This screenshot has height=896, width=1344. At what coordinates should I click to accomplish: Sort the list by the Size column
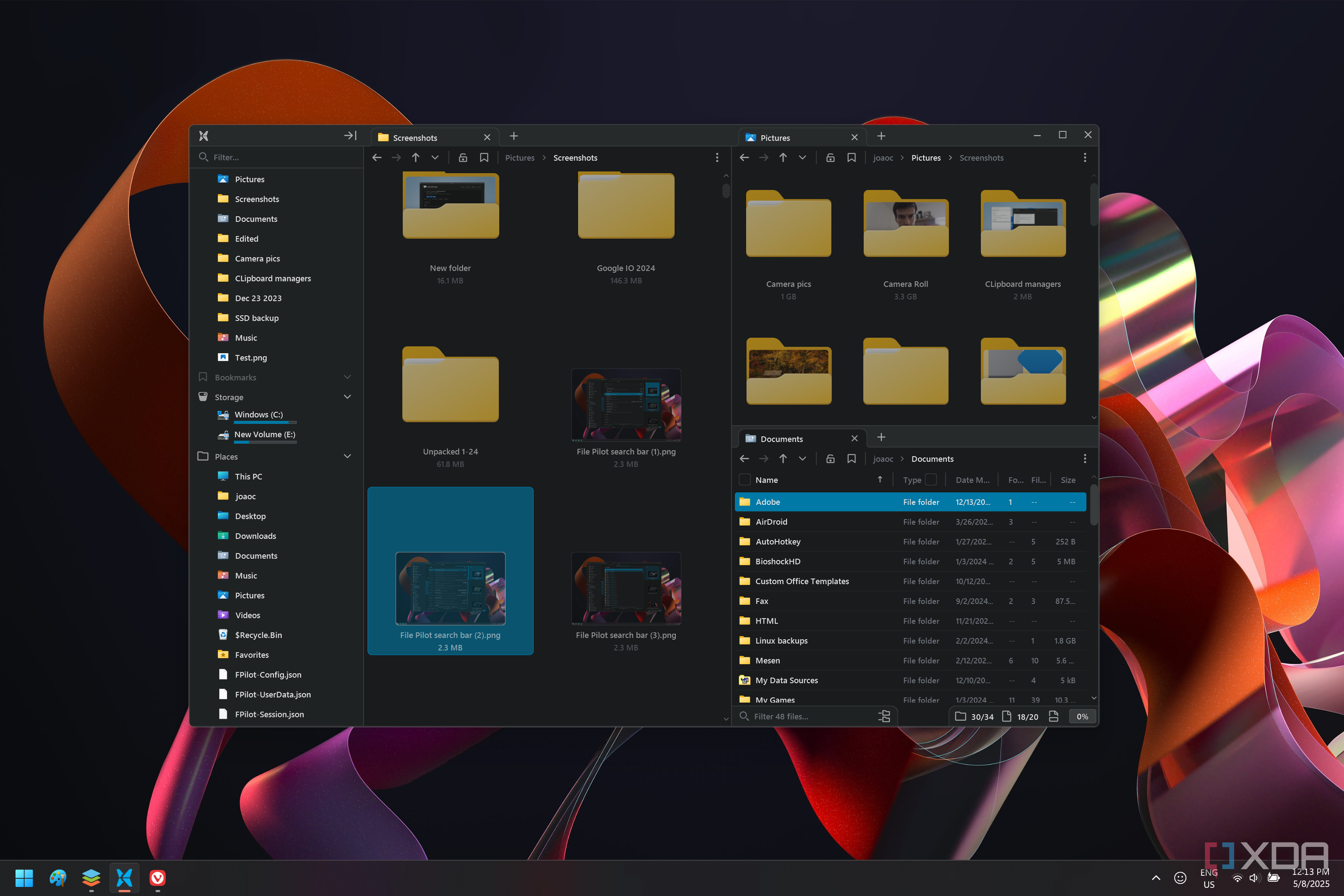(x=1067, y=479)
